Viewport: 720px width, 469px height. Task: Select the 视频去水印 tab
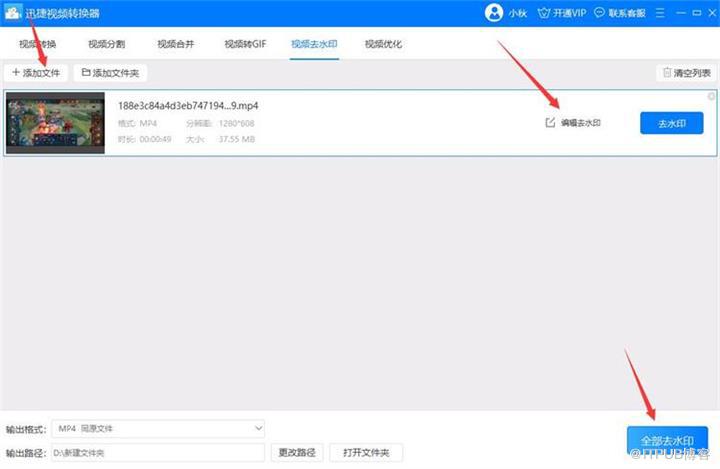tap(314, 44)
